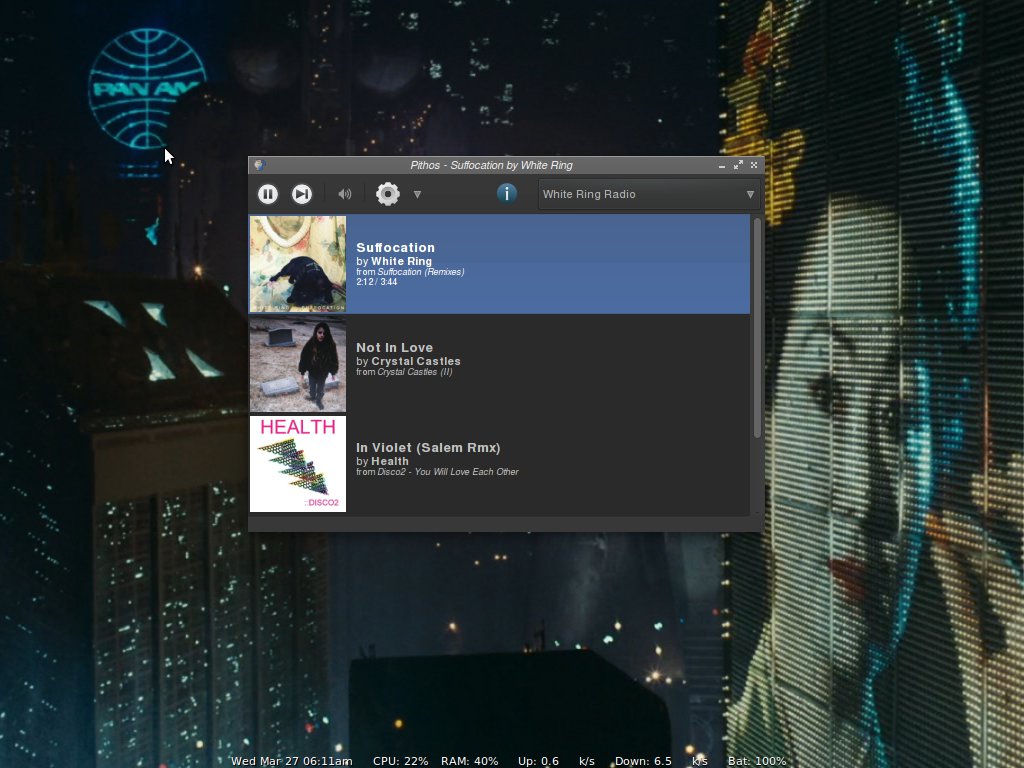Mute audio with the speaker button

point(345,194)
